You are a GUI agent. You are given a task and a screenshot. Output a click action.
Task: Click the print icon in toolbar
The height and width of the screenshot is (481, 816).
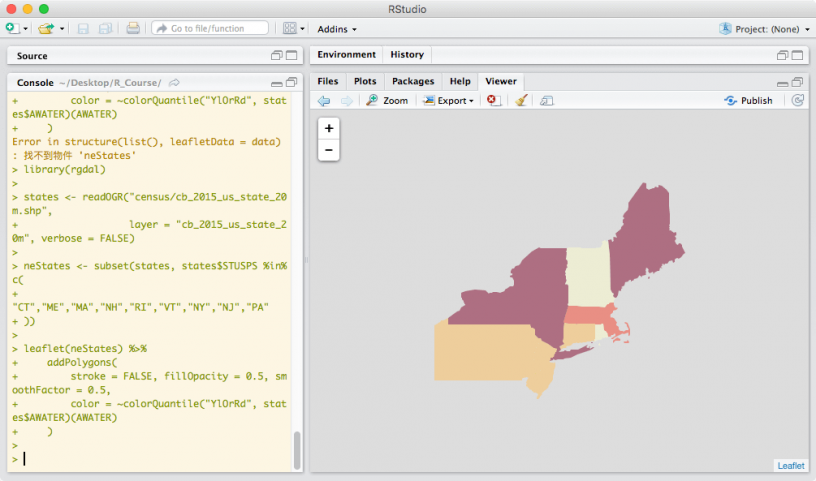[x=133, y=28]
